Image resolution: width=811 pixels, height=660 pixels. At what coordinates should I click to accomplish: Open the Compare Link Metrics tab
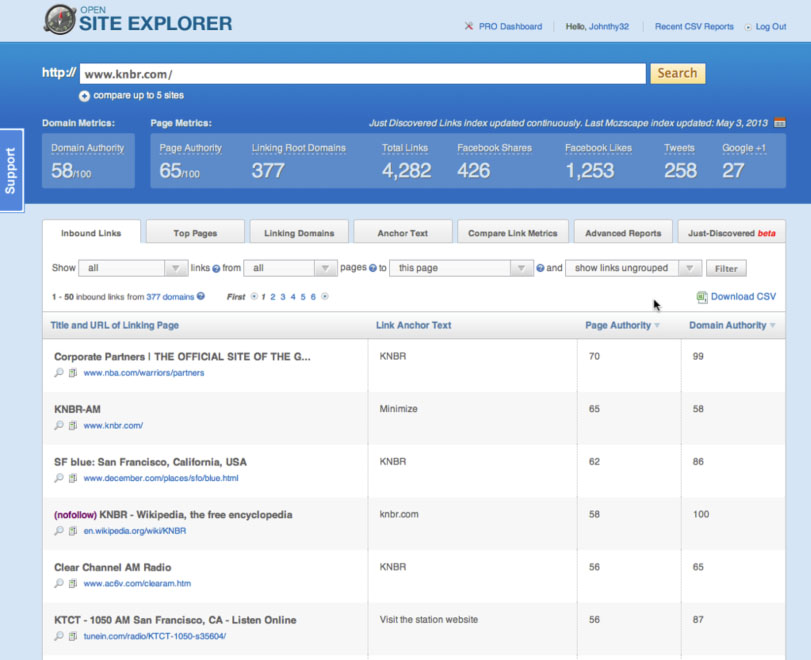pyautogui.click(x=513, y=233)
